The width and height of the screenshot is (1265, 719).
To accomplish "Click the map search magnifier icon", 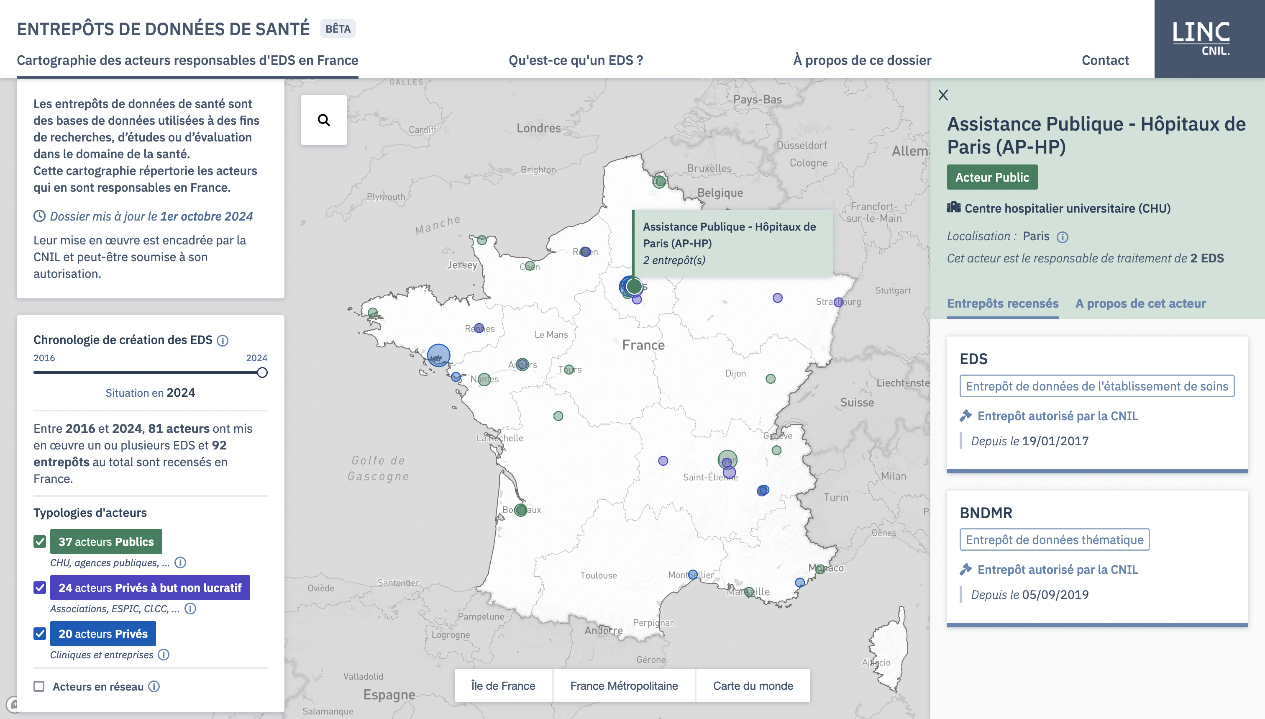I will coord(324,120).
